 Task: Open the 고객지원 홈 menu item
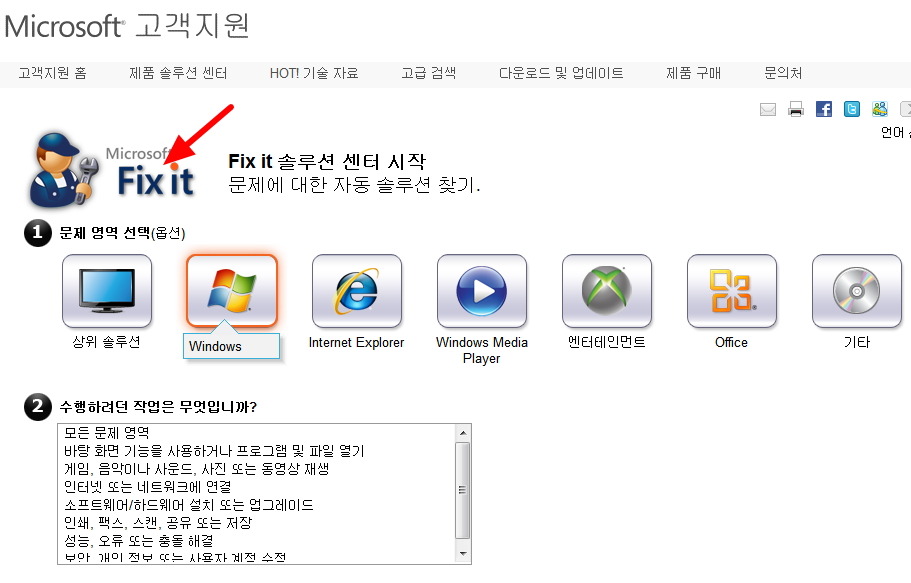(52, 73)
